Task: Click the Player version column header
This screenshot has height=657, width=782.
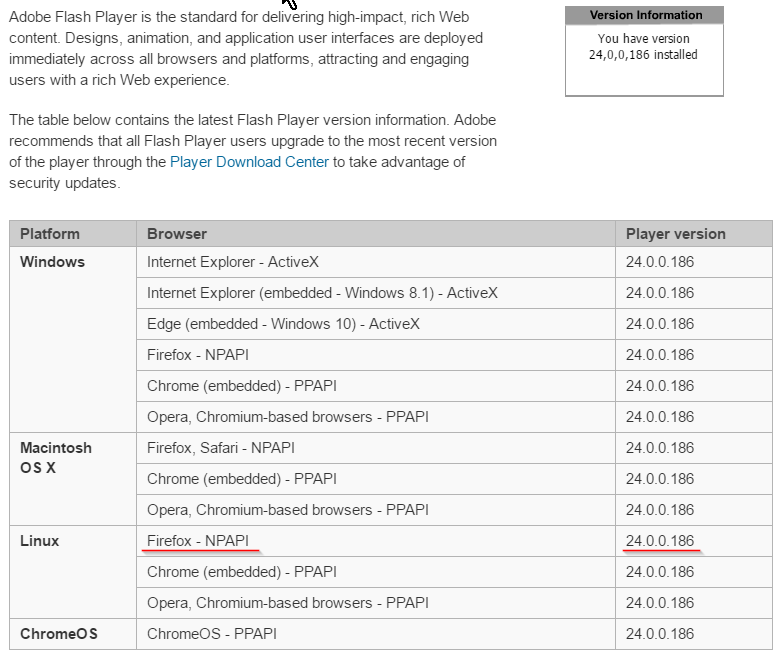Action: click(x=675, y=234)
